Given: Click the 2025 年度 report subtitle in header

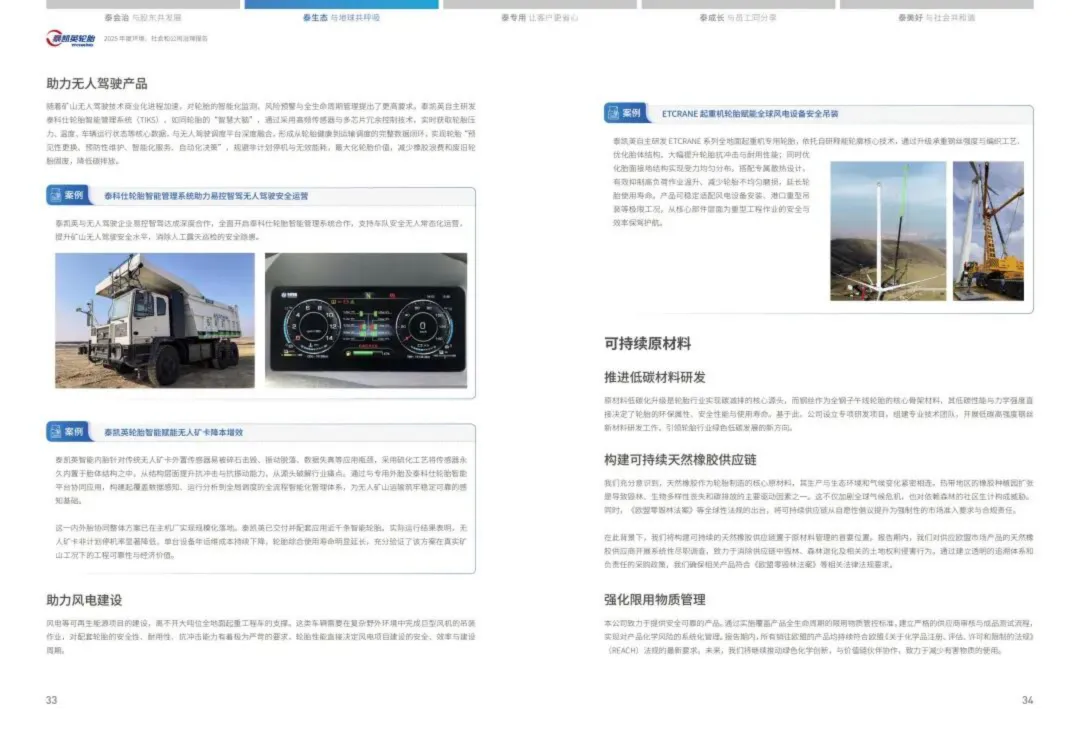Looking at the screenshot, I should coord(156,39).
